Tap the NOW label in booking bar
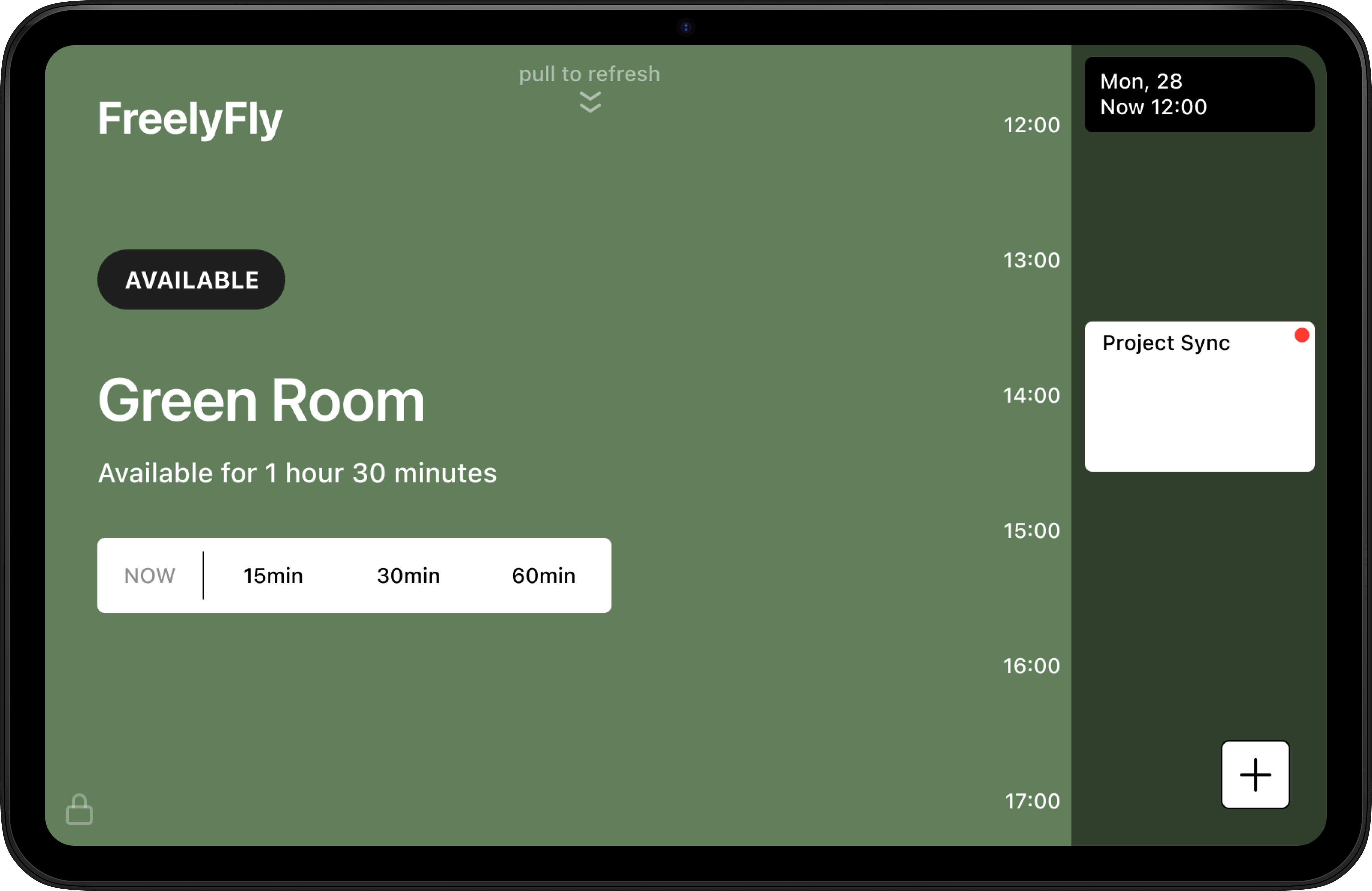This screenshot has width=1372, height=891. (149, 576)
